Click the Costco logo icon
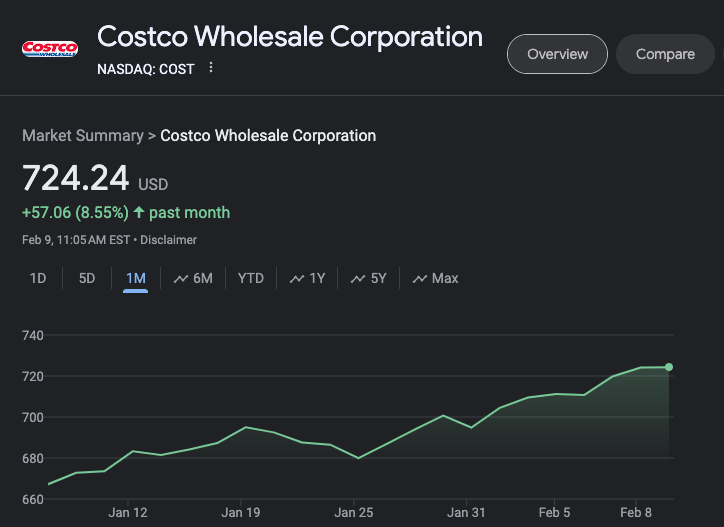Screen dimensions: 724x527 49,50
